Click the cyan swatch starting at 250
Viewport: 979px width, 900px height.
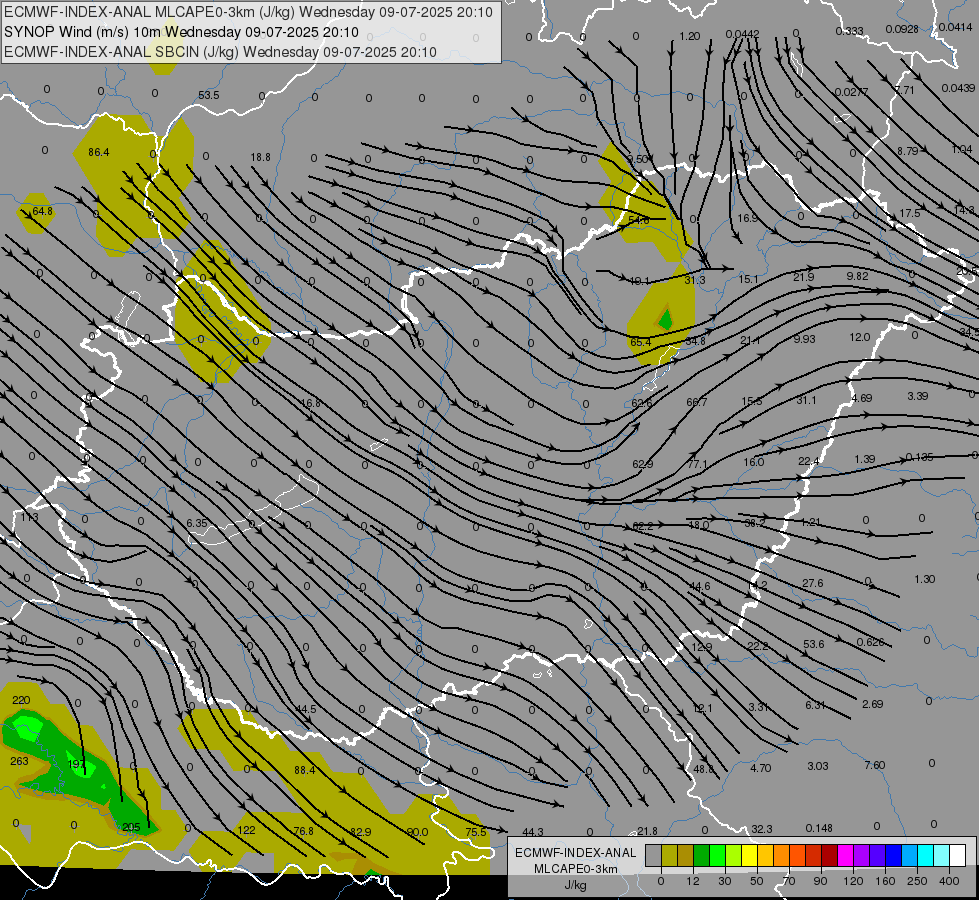tap(925, 855)
